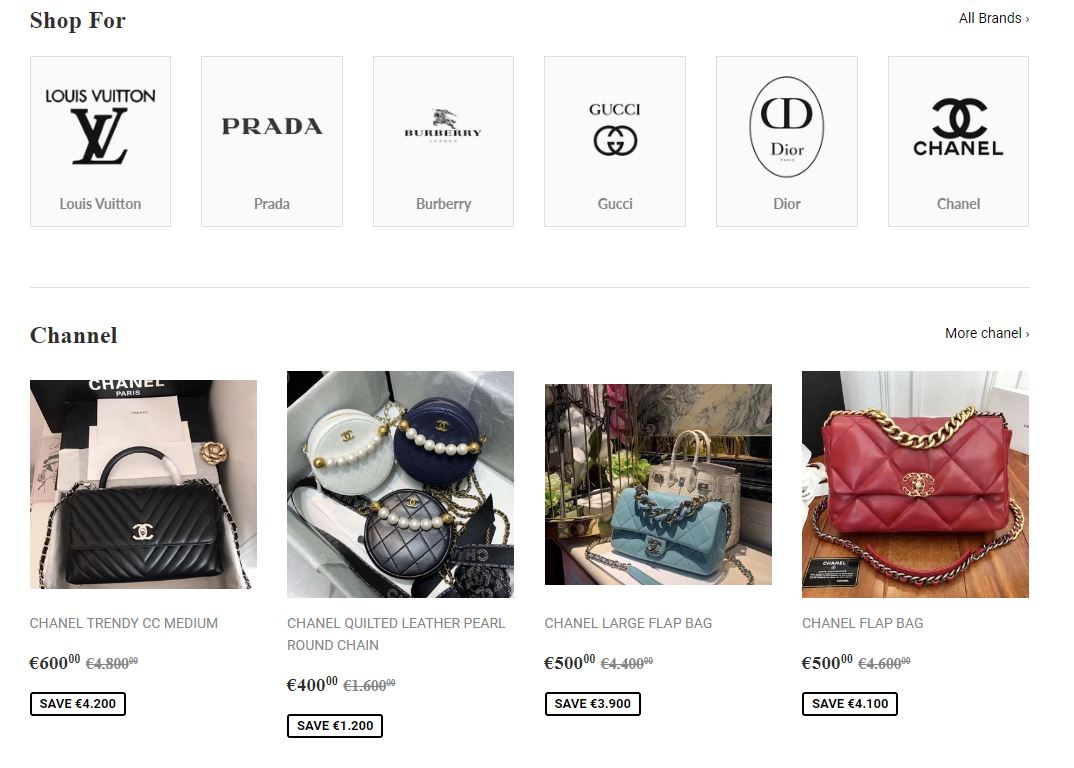Click the blue flap bag product image

[658, 484]
